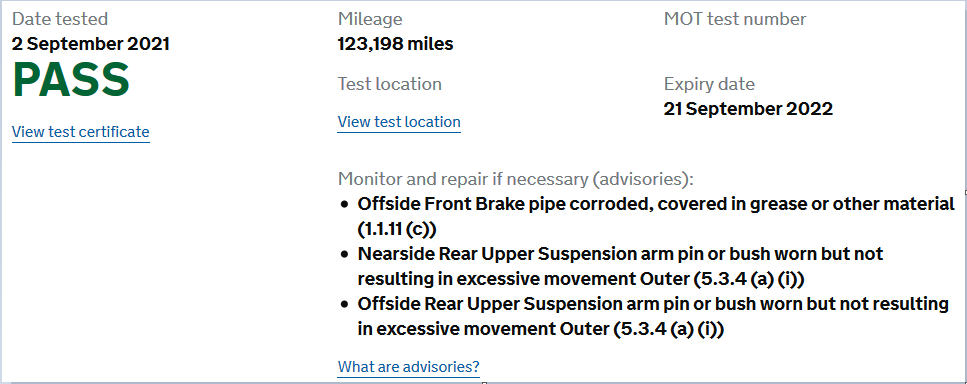
Task: Click the bullet before the Offside Rear advisory
Action: coord(344,304)
